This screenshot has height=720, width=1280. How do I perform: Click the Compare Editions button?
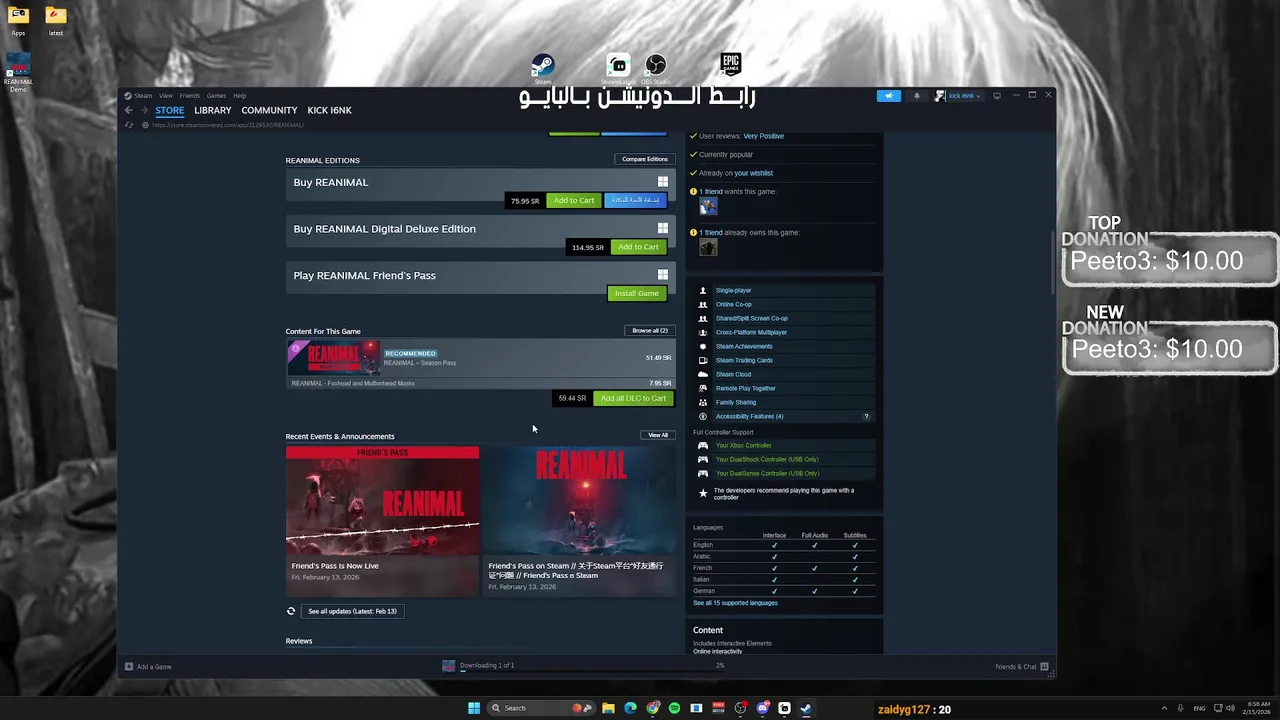tap(645, 159)
